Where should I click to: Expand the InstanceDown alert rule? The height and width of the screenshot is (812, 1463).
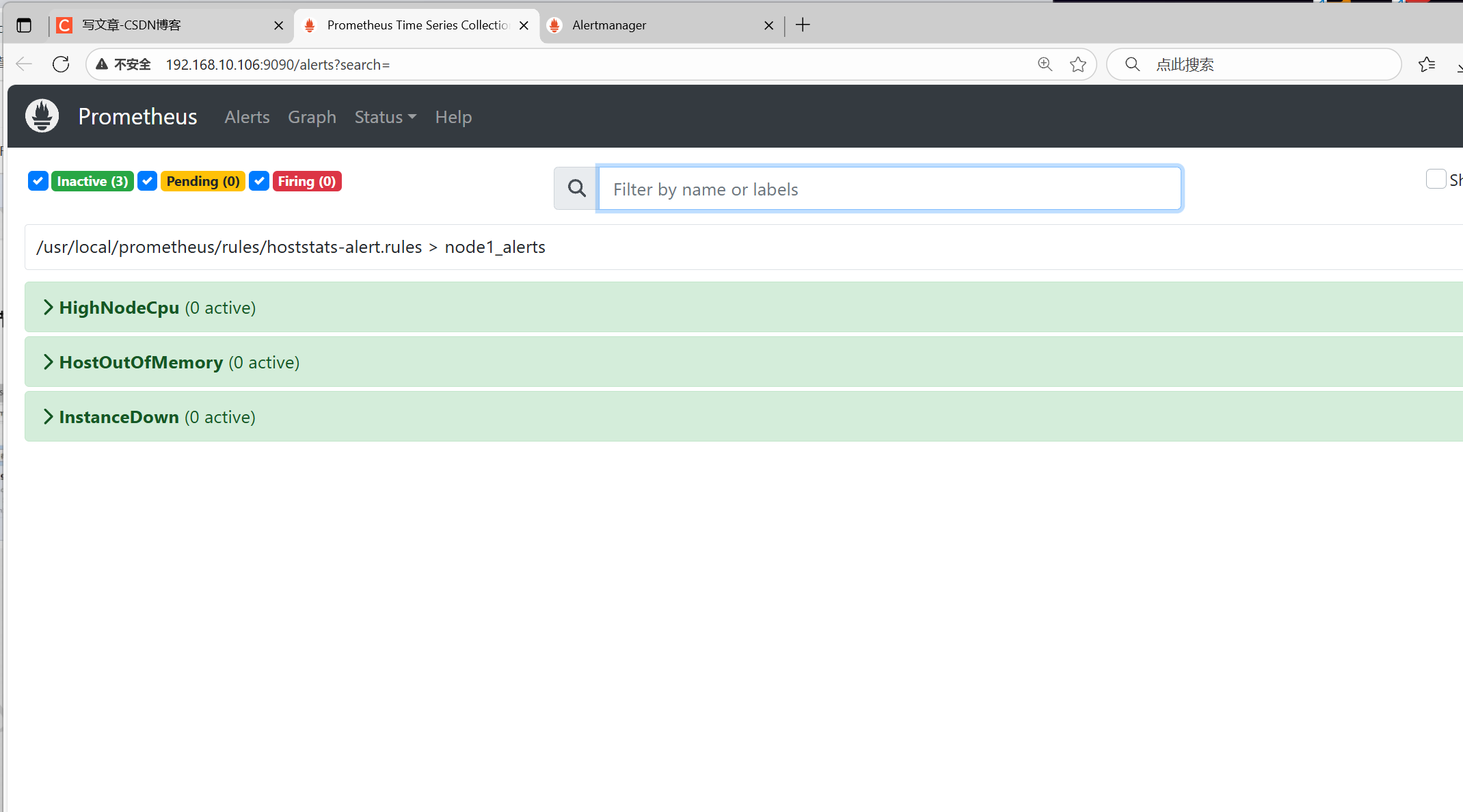pos(744,417)
